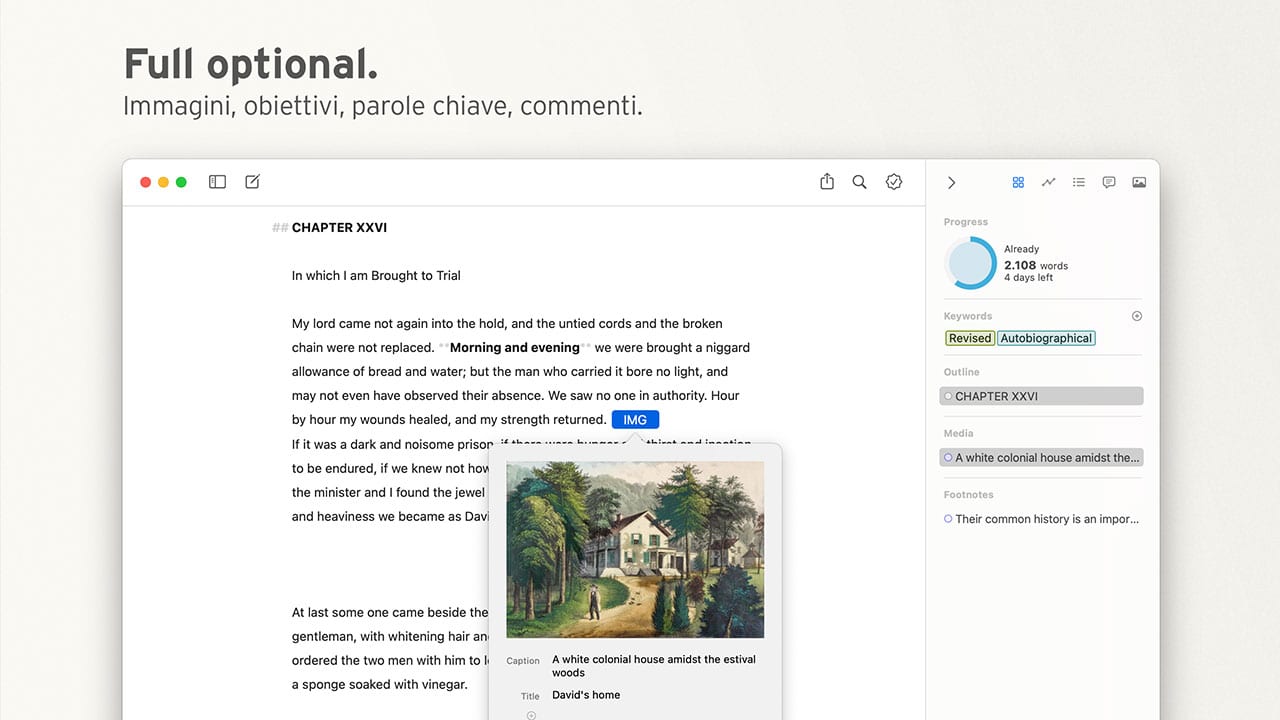This screenshot has height=720, width=1280.
Task: Toggle the library sidebar icon
Action: (217, 182)
